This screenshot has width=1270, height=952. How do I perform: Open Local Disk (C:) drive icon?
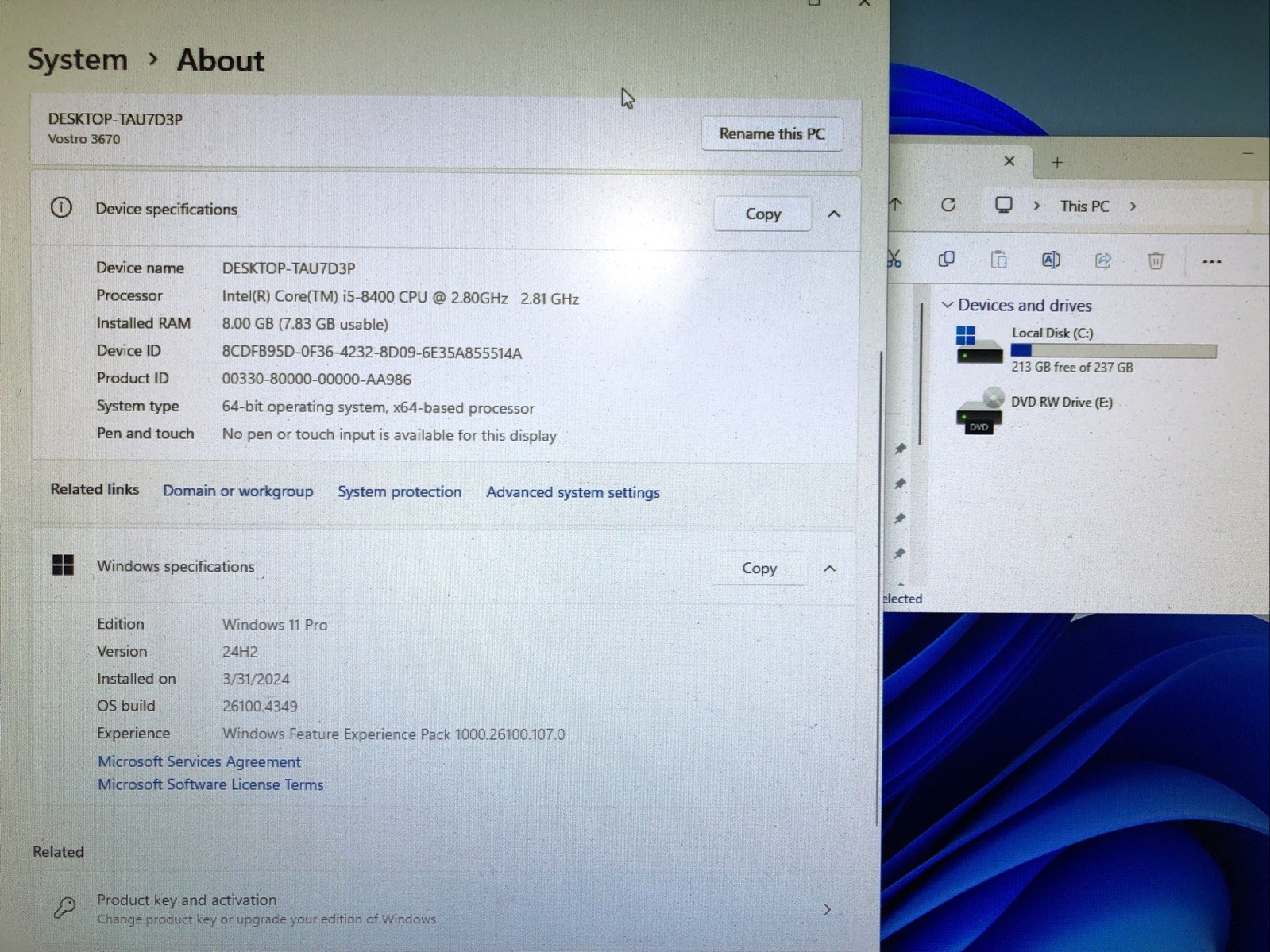(979, 345)
